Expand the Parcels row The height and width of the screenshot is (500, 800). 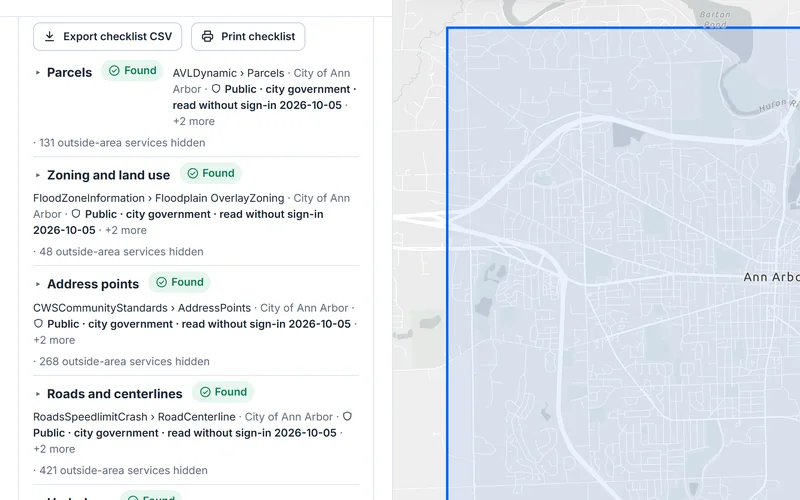pyautogui.click(x=38, y=72)
